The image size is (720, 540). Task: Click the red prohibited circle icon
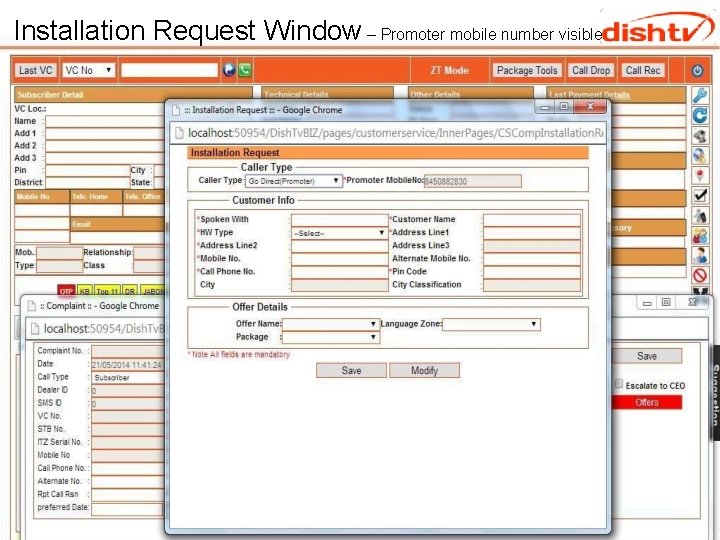(x=700, y=275)
